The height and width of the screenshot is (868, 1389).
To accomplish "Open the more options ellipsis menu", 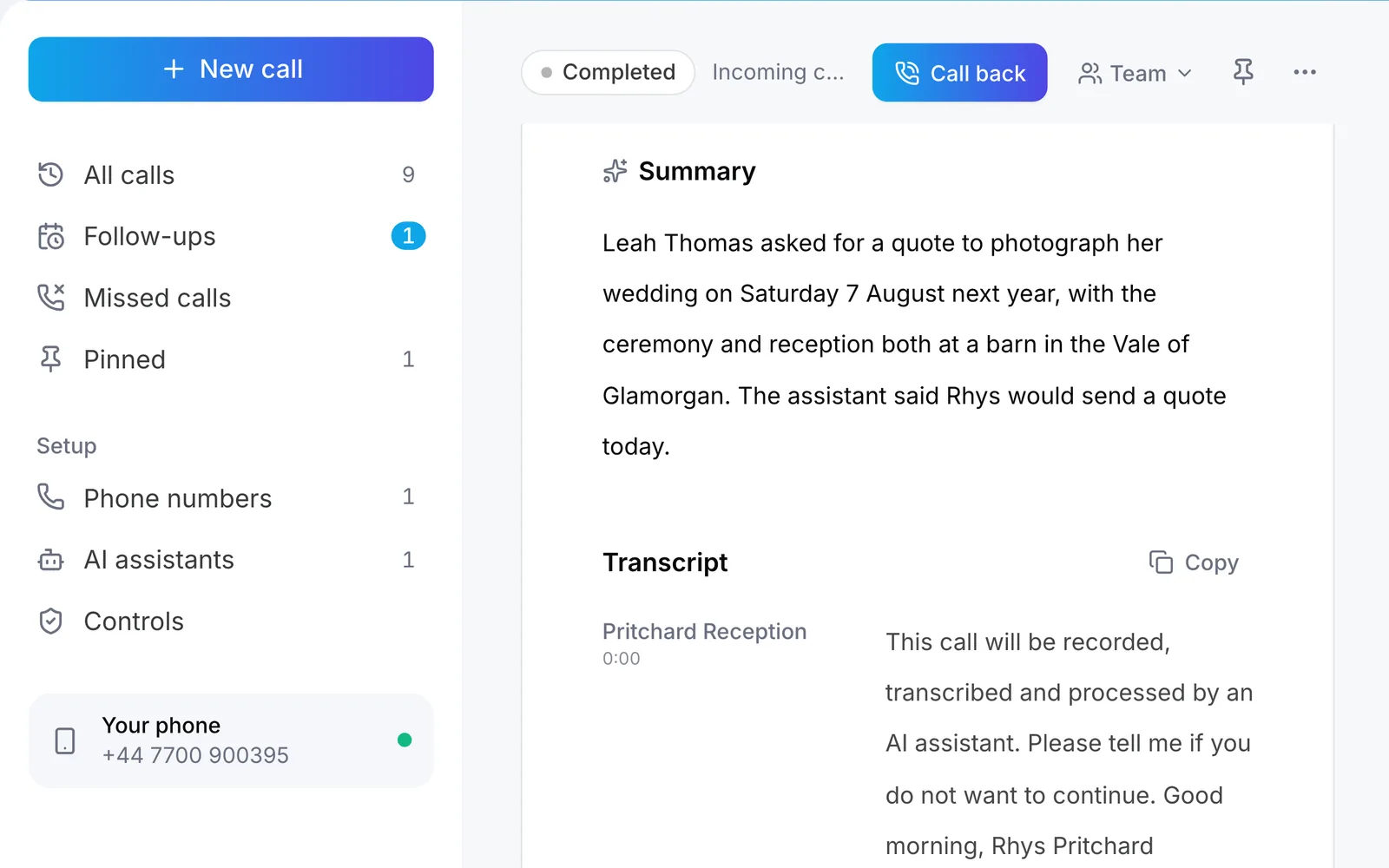I will tap(1305, 72).
